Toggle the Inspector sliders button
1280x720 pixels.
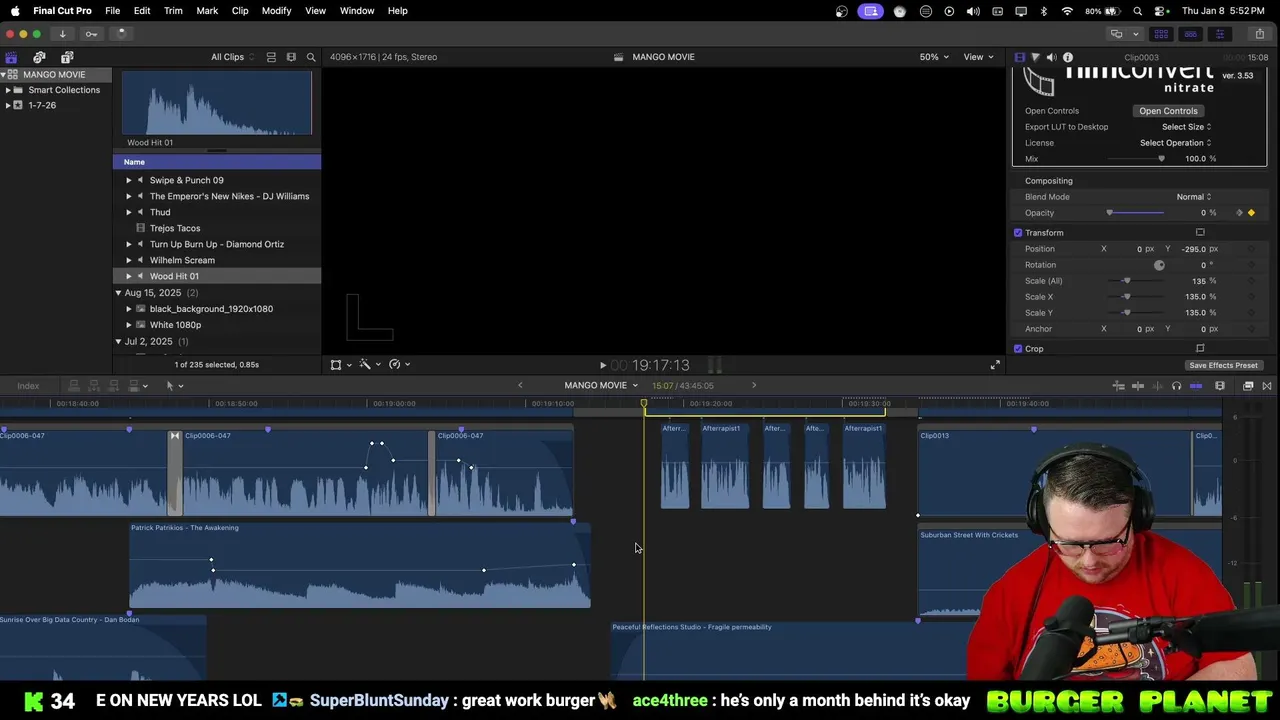(1219, 34)
